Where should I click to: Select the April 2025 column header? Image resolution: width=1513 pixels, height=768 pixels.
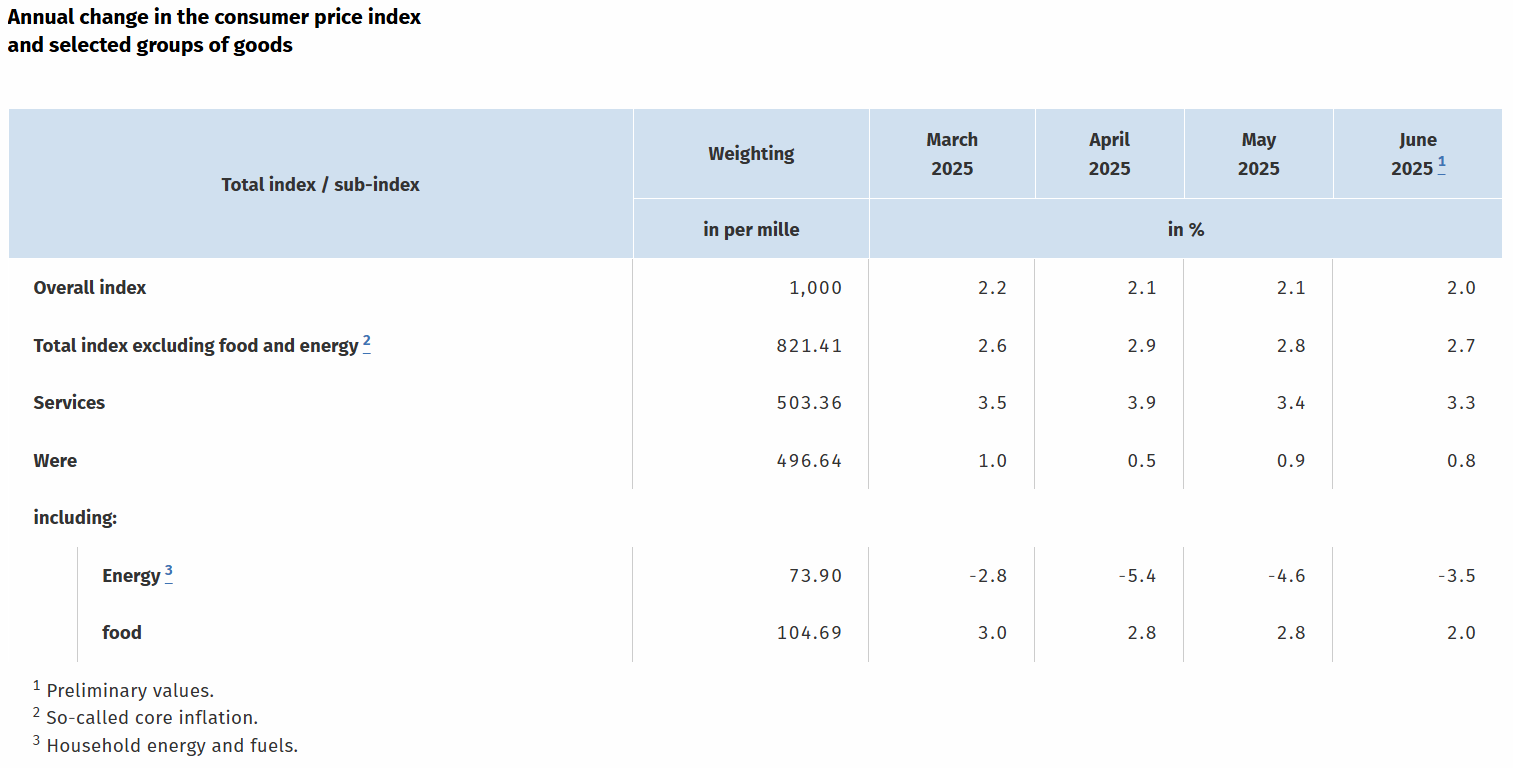[x=1109, y=154]
